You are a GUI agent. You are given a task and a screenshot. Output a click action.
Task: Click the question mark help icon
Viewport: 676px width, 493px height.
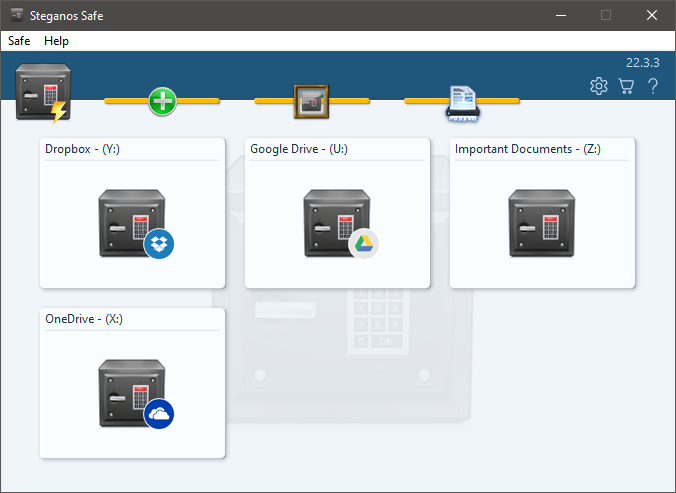653,86
